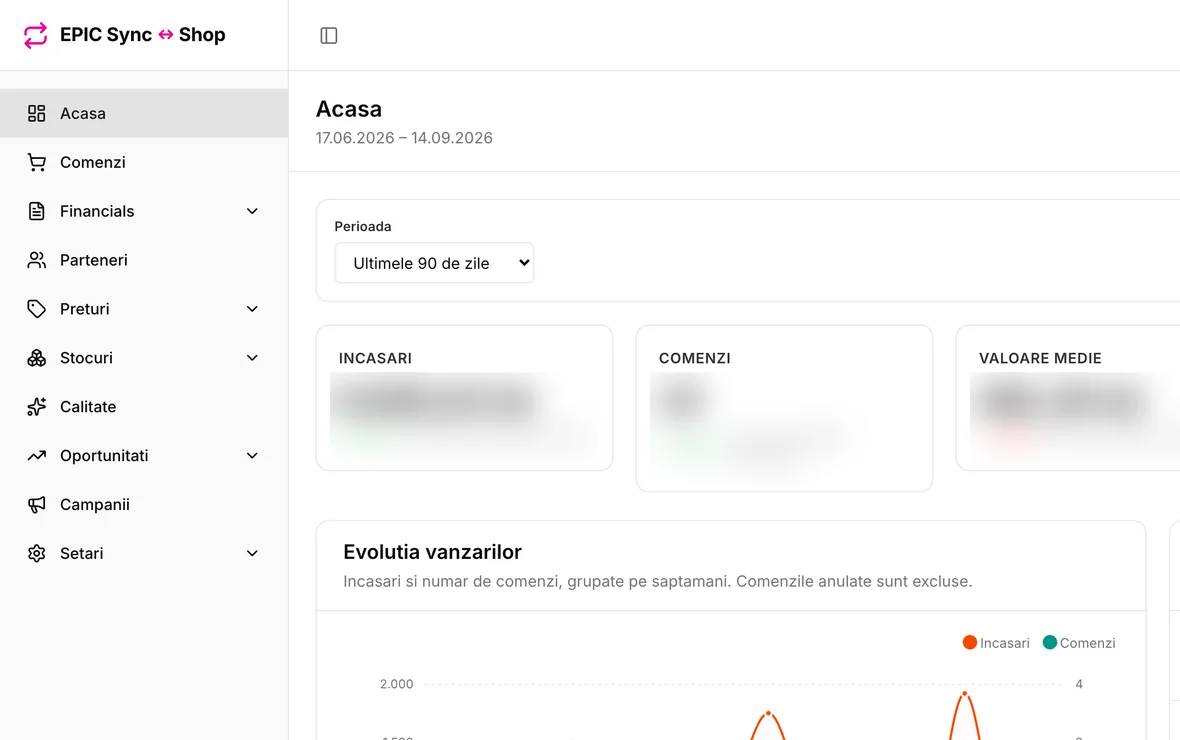
Task: Click the Evolutia vanzarilor heading
Action: click(x=432, y=552)
